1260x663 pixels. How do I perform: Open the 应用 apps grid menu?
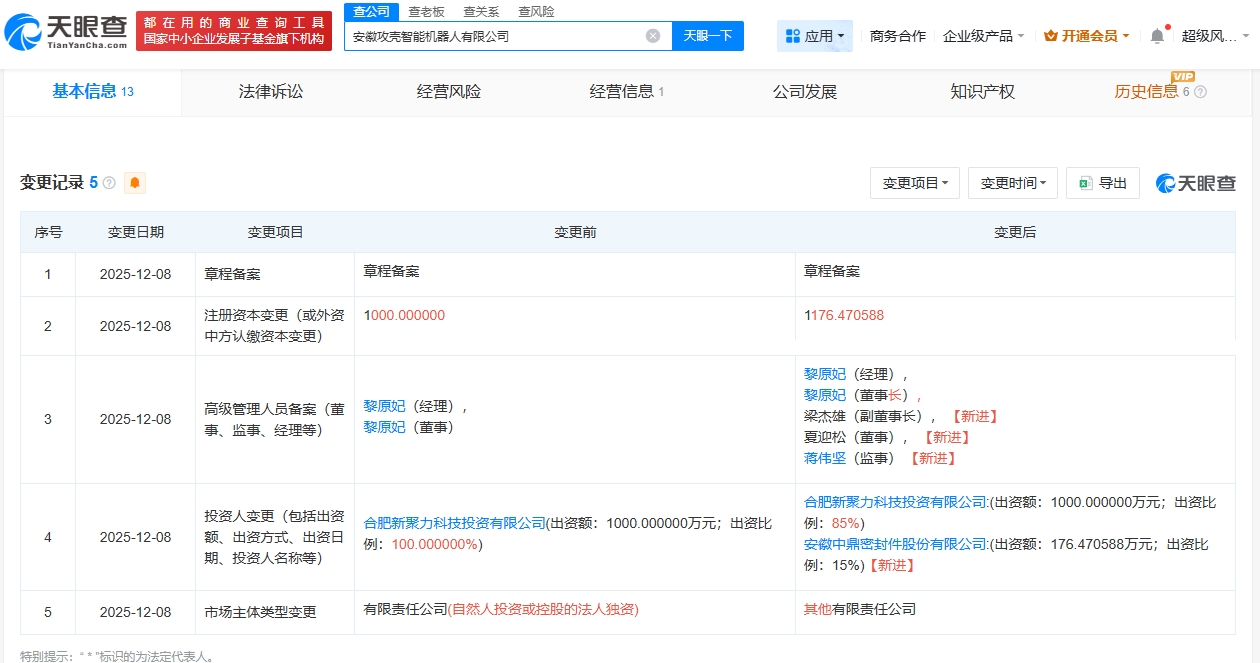click(x=814, y=36)
